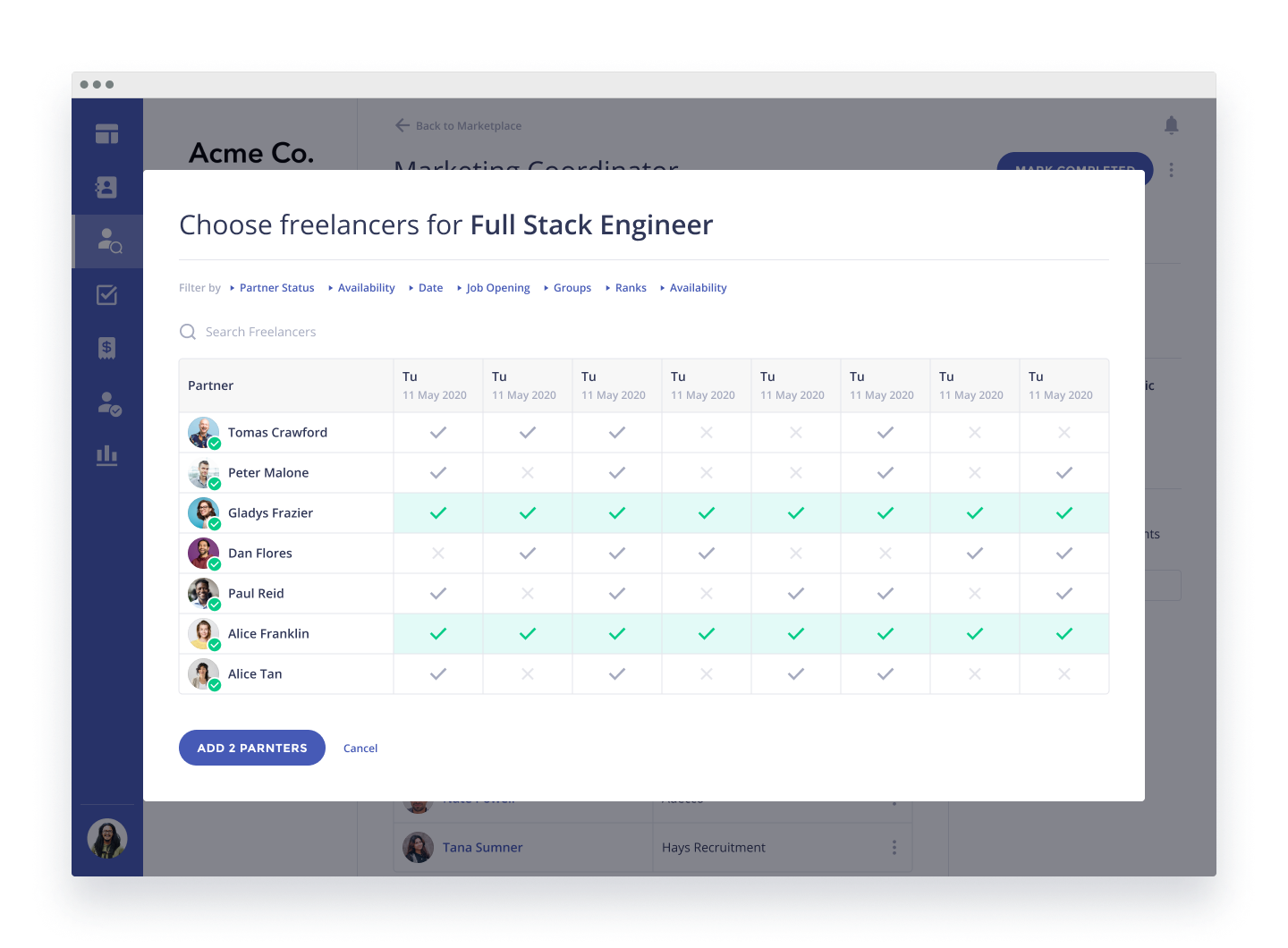Open the three-dot menu beside Mark Completed
The image size is (1288, 948).
tap(1172, 170)
